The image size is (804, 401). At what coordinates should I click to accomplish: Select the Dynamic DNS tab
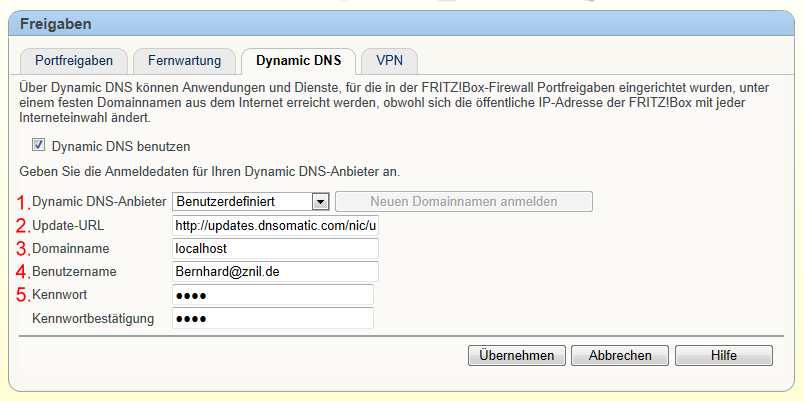point(296,60)
